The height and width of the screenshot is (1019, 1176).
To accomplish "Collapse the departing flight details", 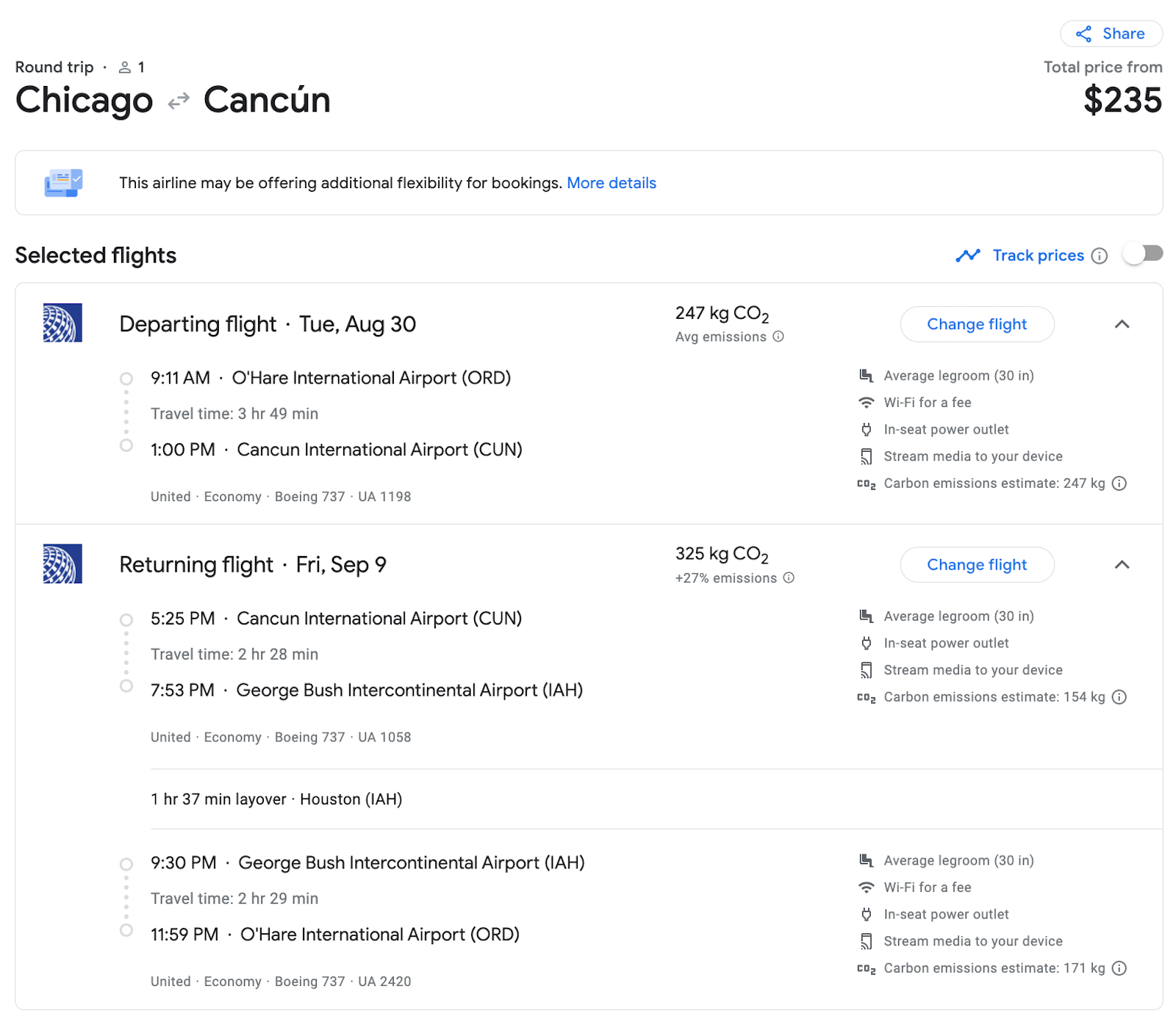I will pyautogui.click(x=1122, y=324).
